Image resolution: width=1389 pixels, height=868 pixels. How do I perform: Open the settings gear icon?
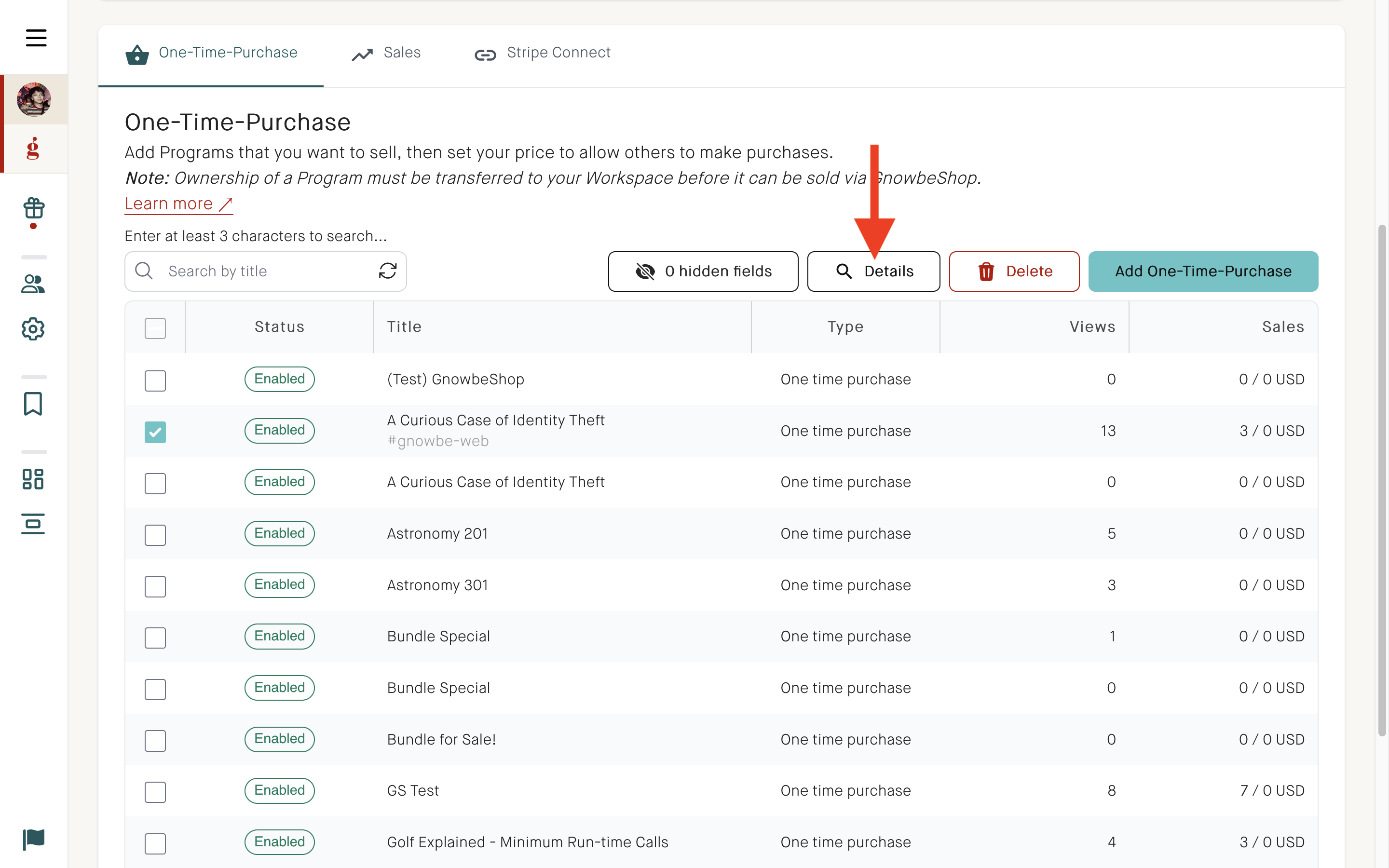[33, 329]
